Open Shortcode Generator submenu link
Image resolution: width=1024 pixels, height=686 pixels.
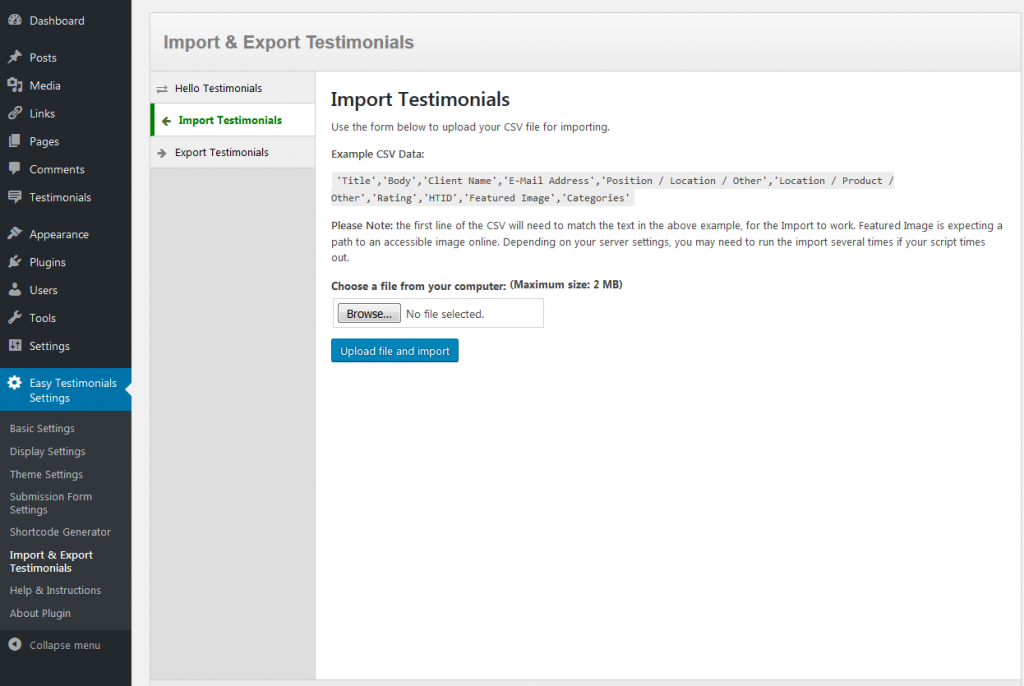click(x=60, y=532)
